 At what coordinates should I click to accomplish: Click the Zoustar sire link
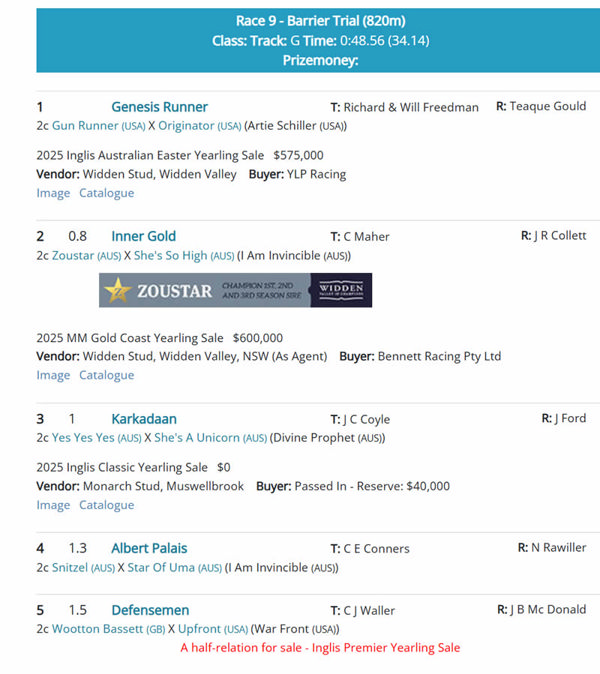[74, 256]
